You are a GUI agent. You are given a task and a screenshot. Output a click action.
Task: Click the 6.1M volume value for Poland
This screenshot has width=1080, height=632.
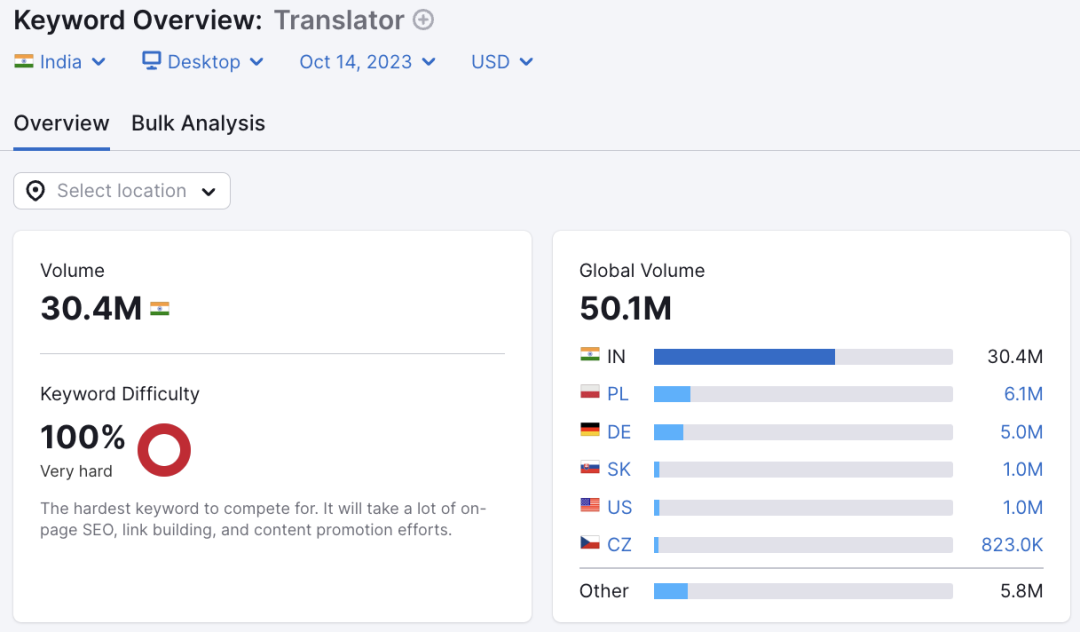click(x=1023, y=394)
